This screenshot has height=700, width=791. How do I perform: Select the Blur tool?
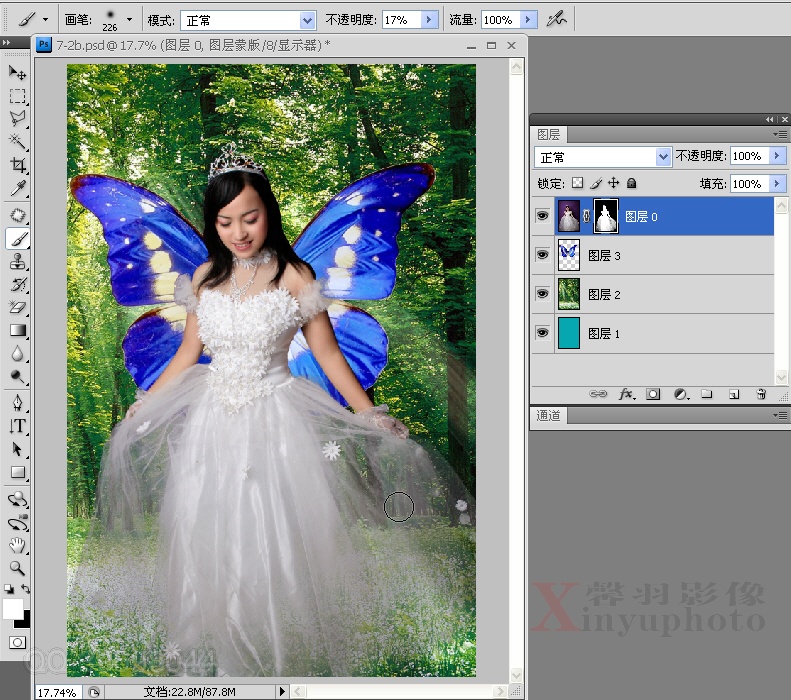[x=17, y=354]
